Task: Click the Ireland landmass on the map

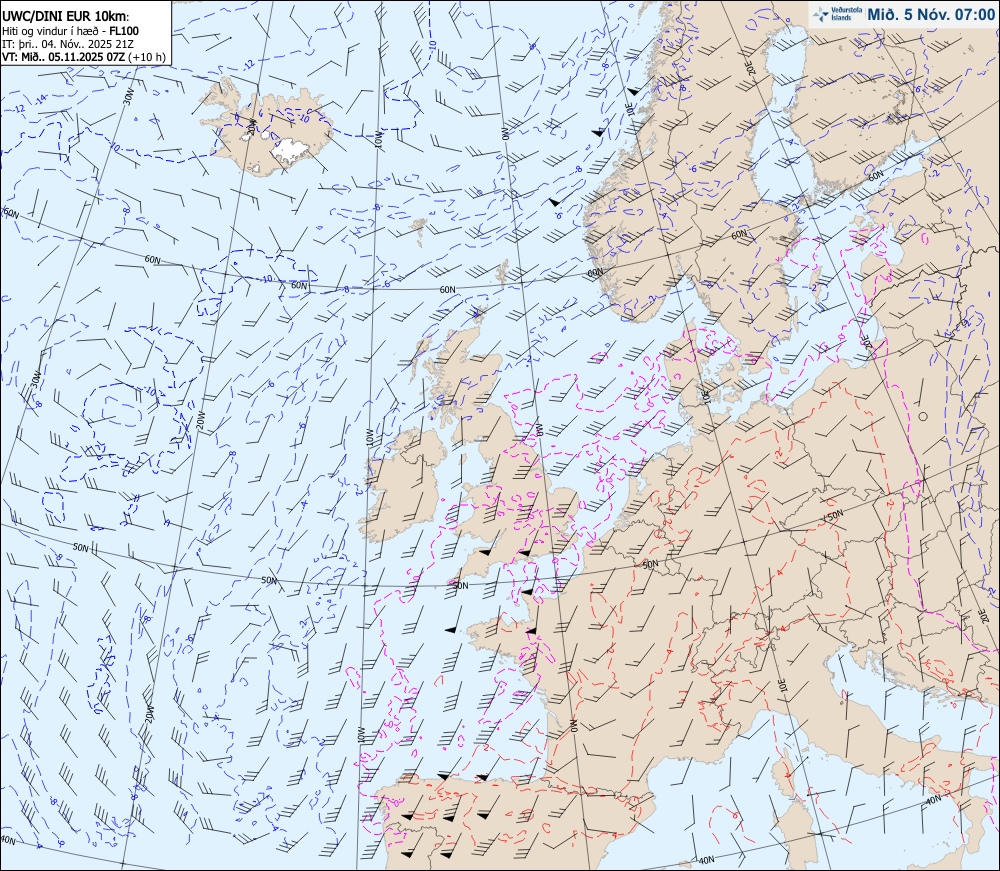Action: click(403, 485)
